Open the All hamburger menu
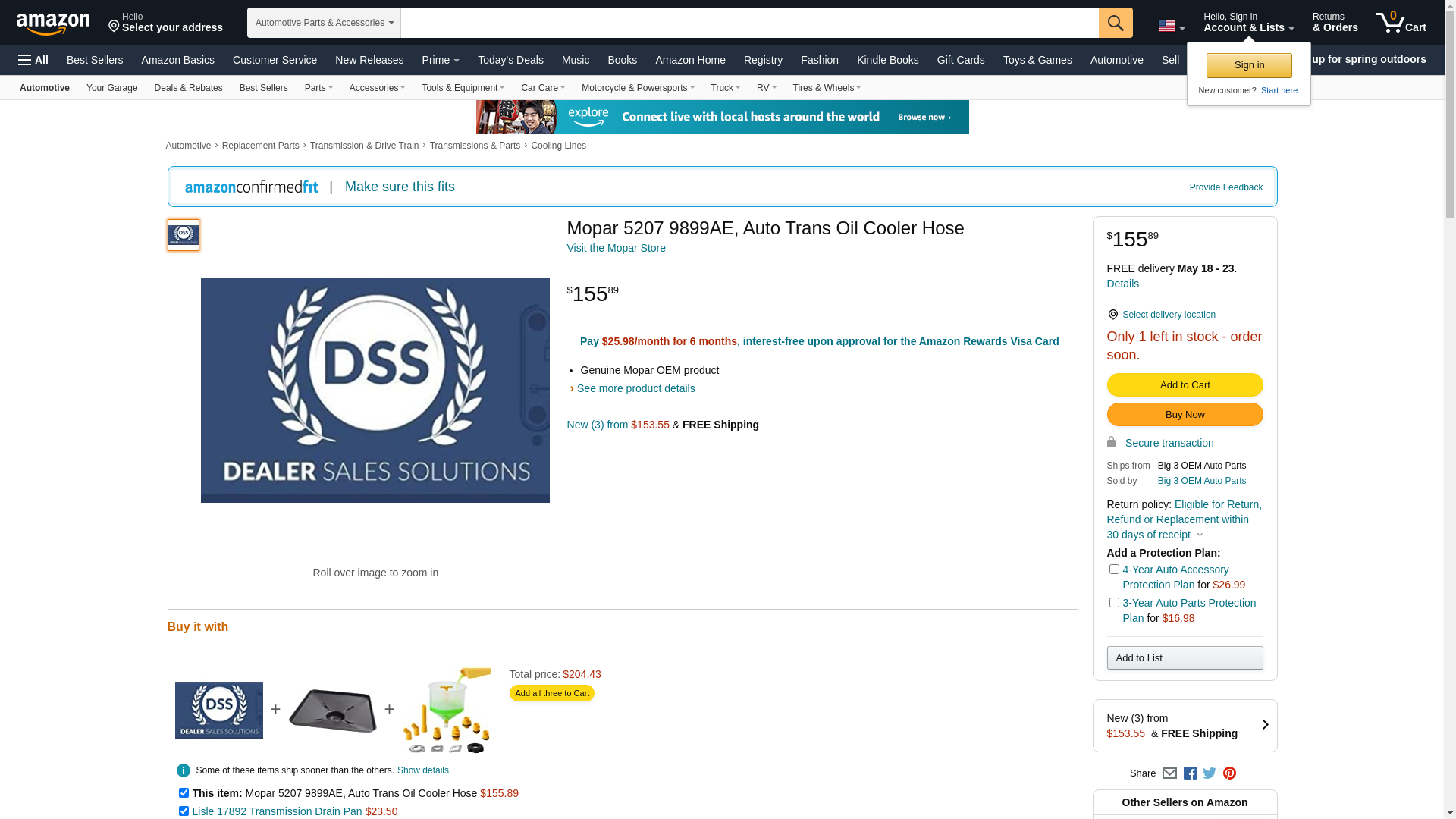Viewport: 1456px width, 819px height. click(33, 60)
